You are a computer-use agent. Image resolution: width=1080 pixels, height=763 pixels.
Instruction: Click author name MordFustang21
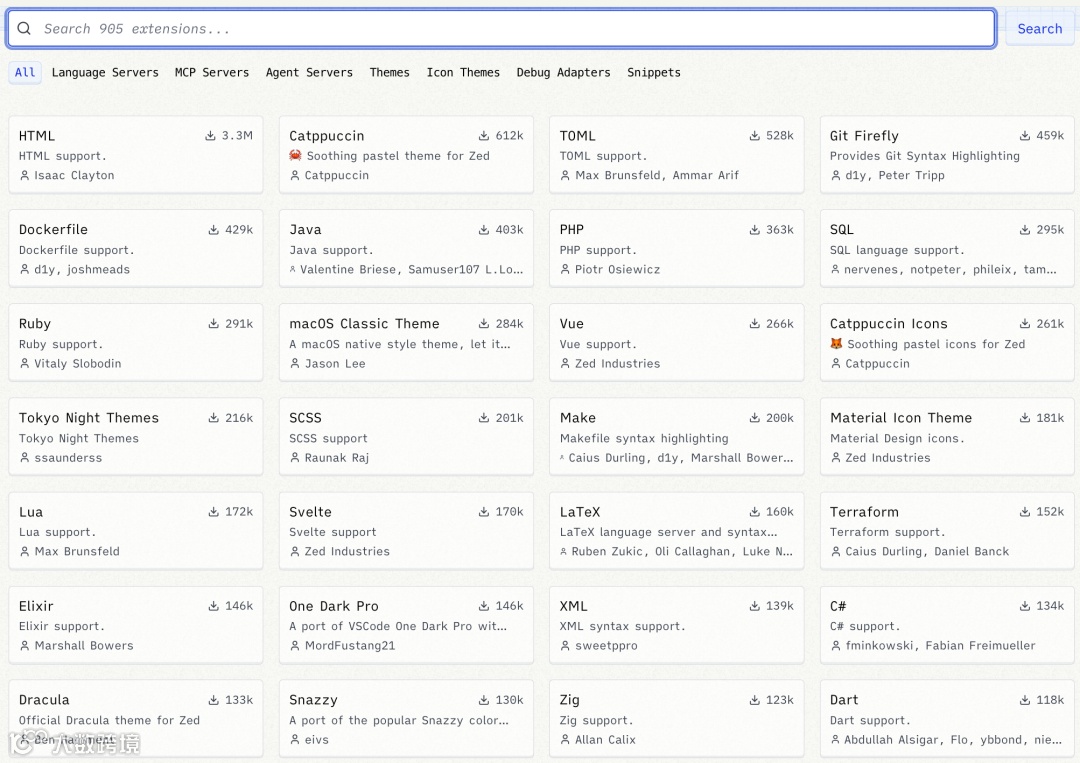click(x=350, y=646)
